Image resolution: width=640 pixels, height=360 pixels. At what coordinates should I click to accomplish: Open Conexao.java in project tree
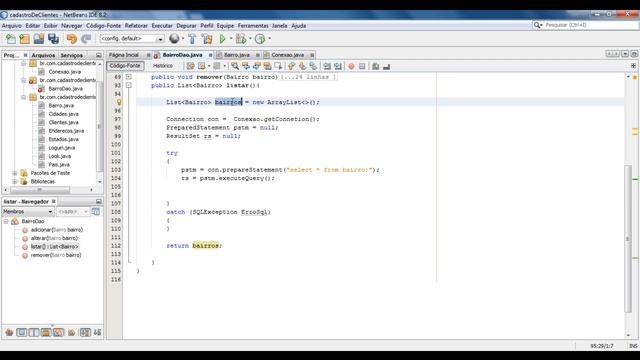click(x=64, y=72)
